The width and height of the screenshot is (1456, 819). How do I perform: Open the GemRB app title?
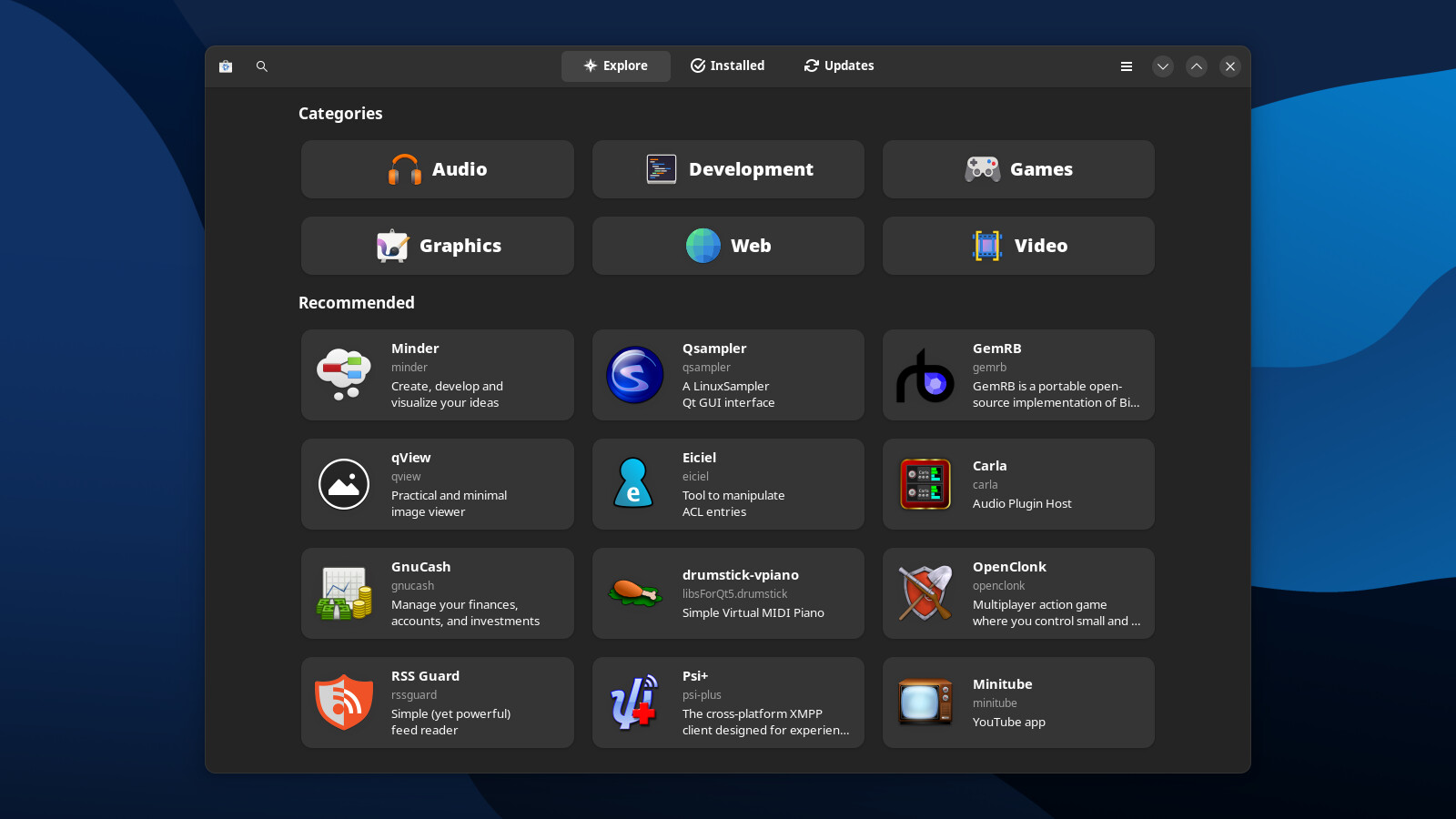997,349
